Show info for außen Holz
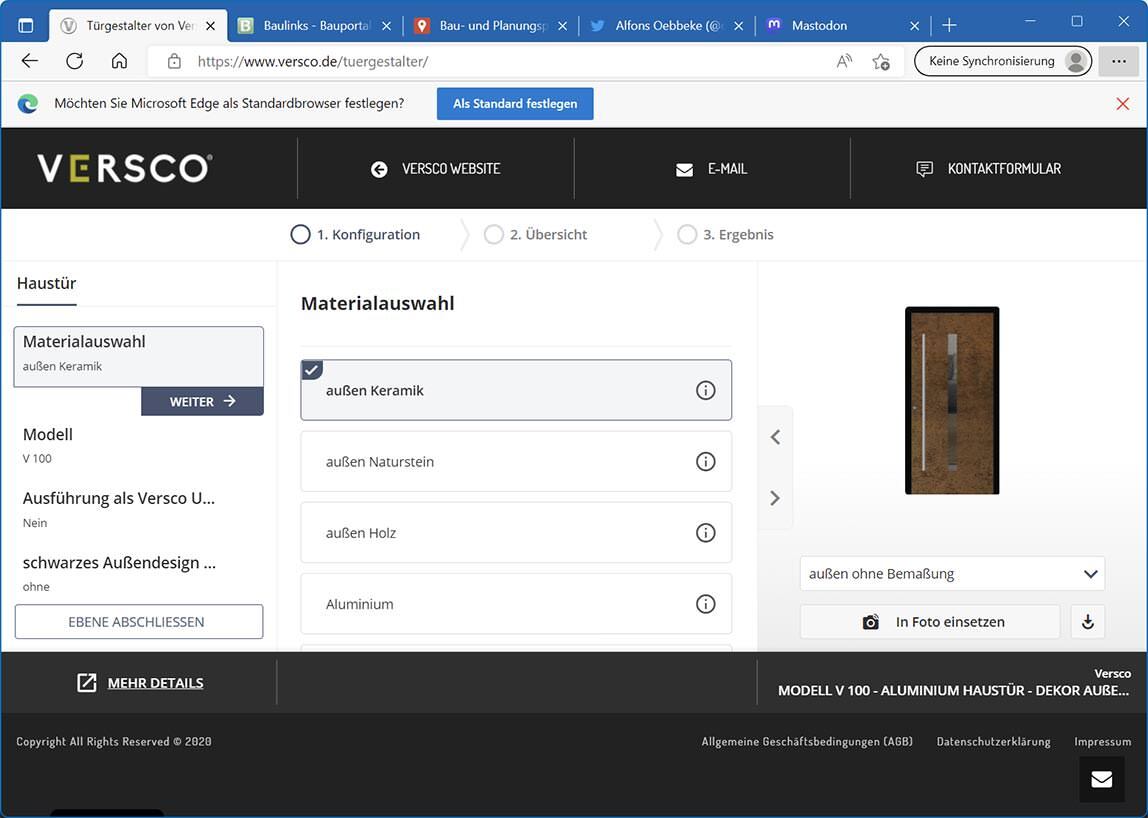 click(x=705, y=532)
